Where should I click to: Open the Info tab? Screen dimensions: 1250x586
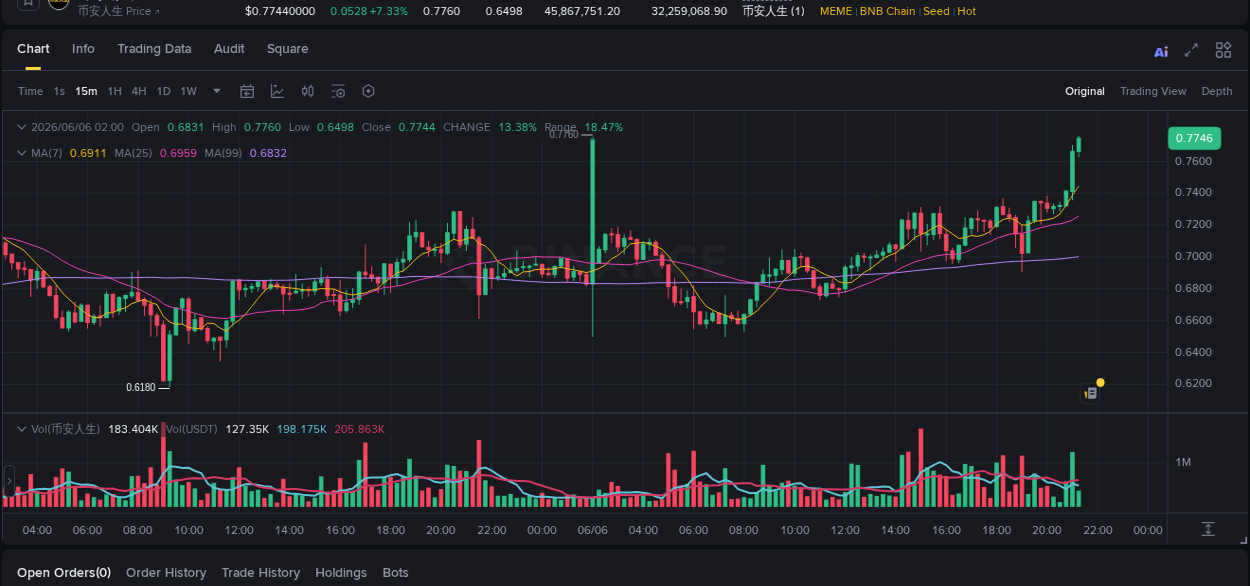pos(83,49)
